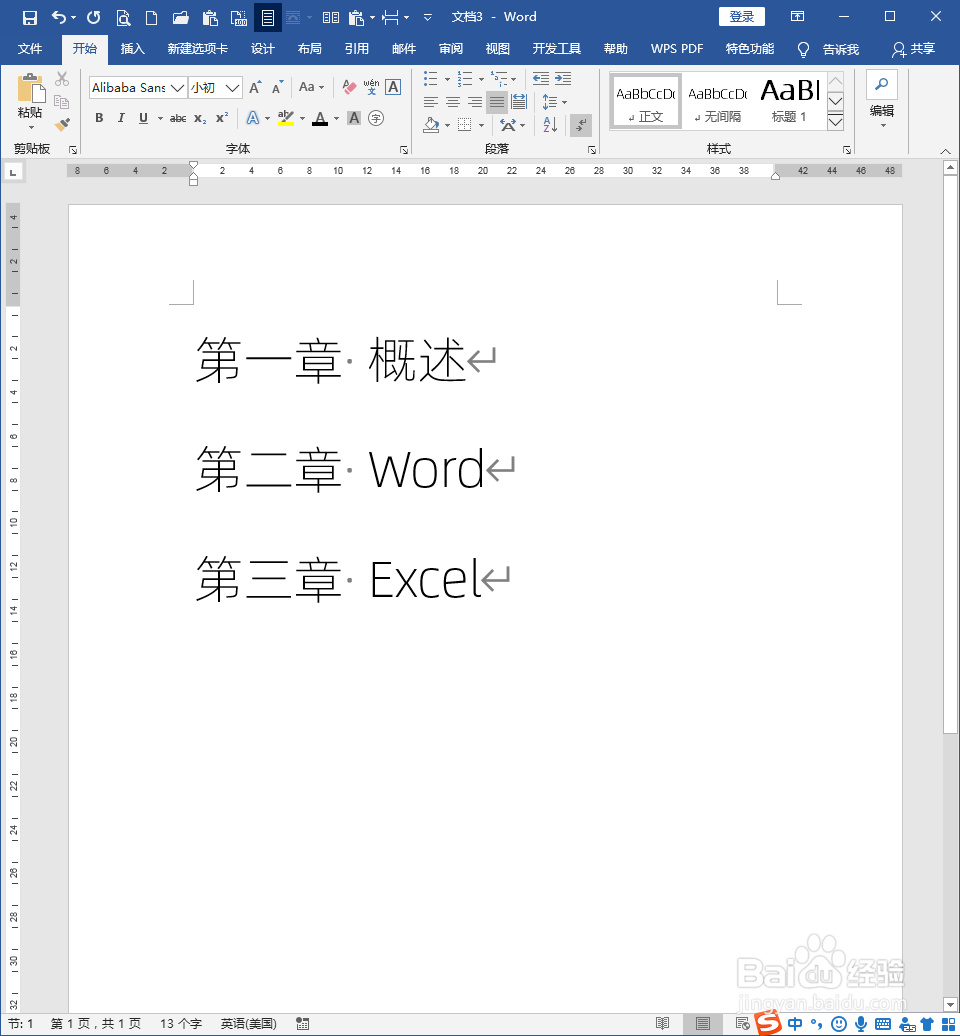960x1036 pixels.
Task: Switch to the 审阅 tab
Action: [451, 49]
